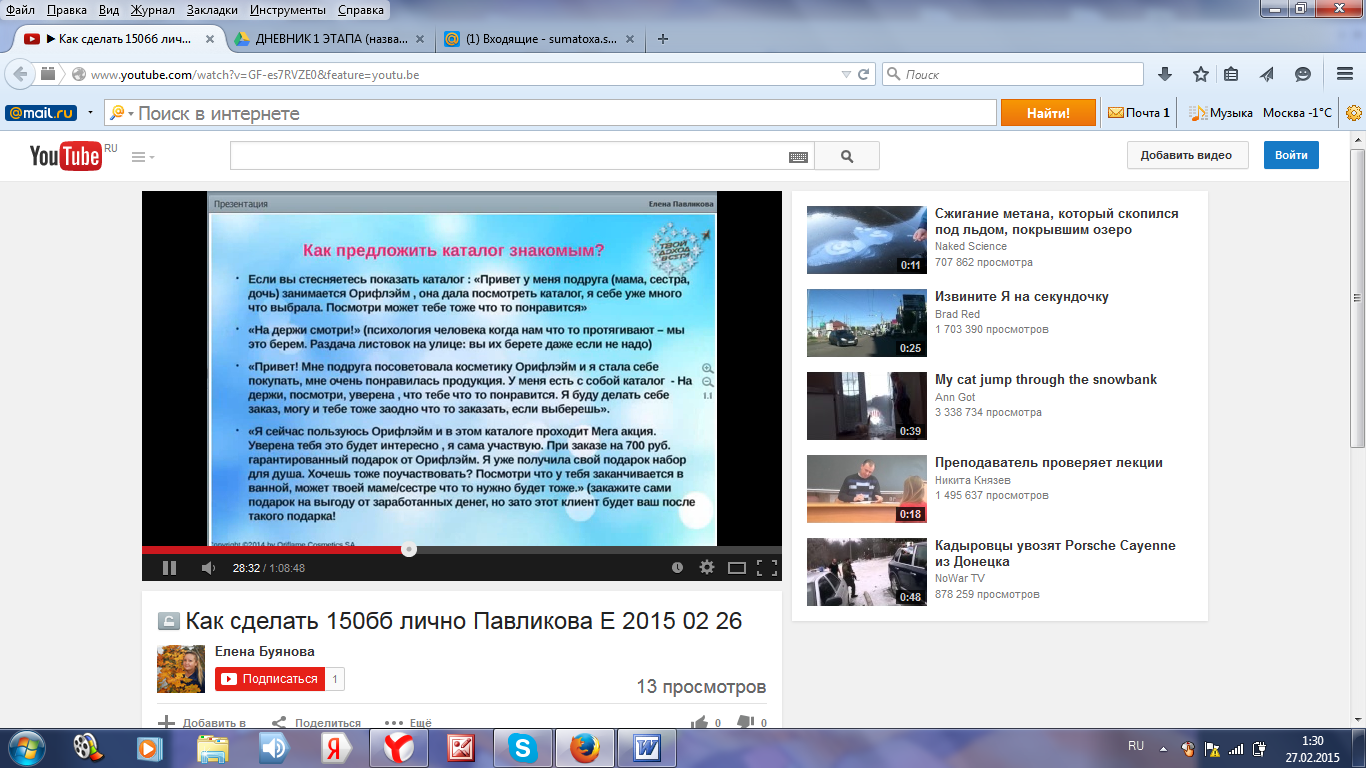The image size is (1366, 768).
Task: Click Firefox 'Поиск' search box
Action: click(x=1012, y=74)
